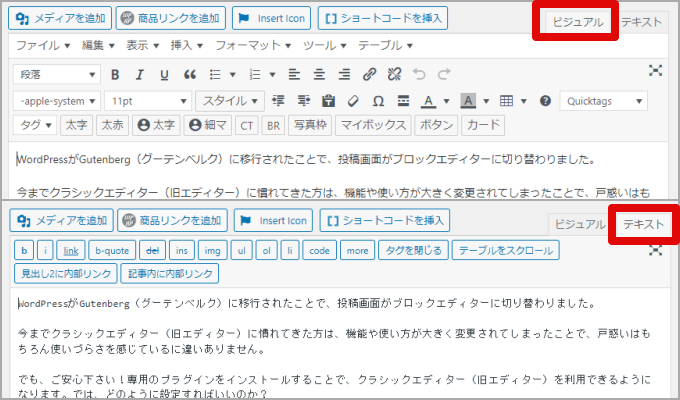The height and width of the screenshot is (400, 680).
Task: Click the remove link broken-chain icon
Action: click(x=394, y=75)
